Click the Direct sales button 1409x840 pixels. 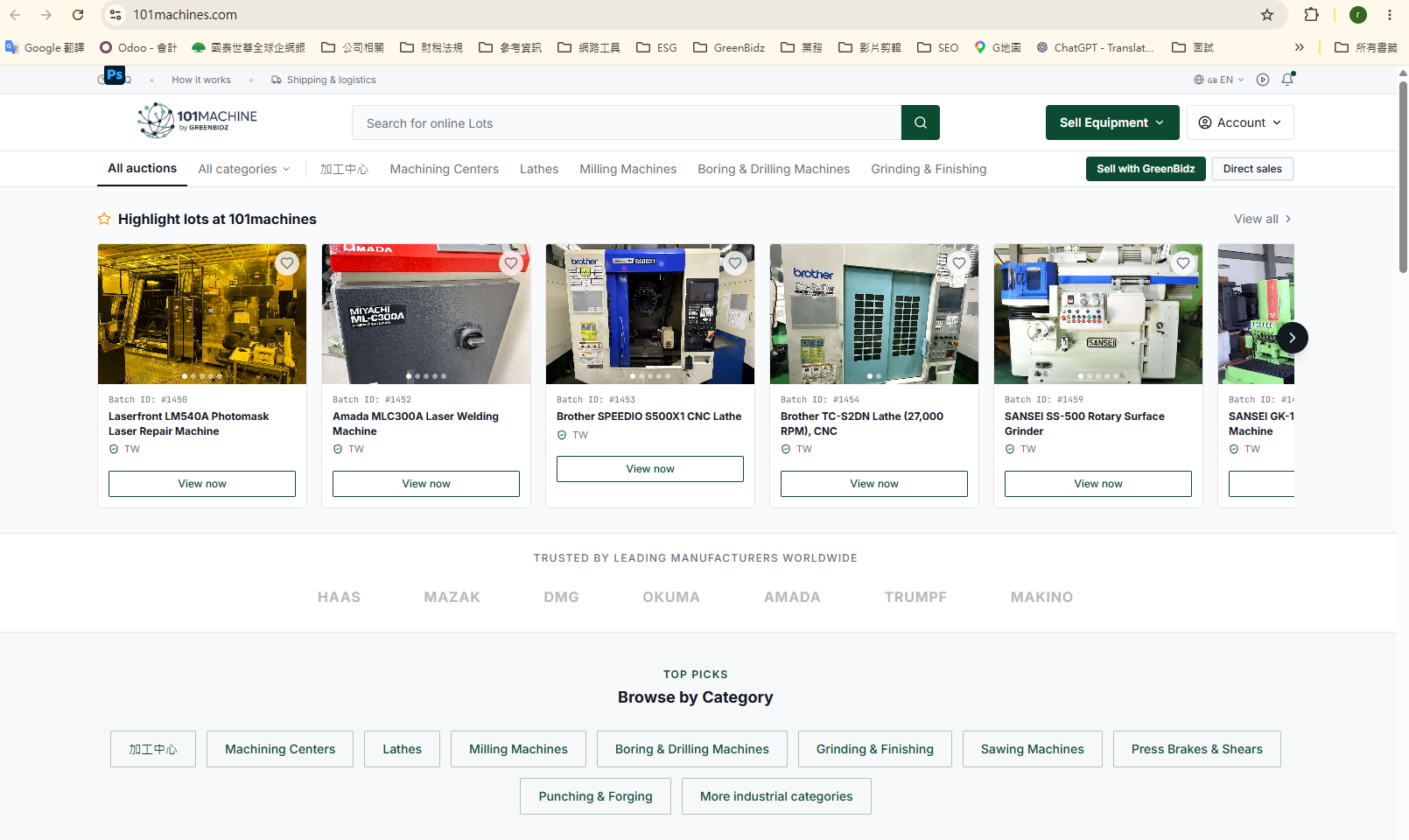[1252, 169]
